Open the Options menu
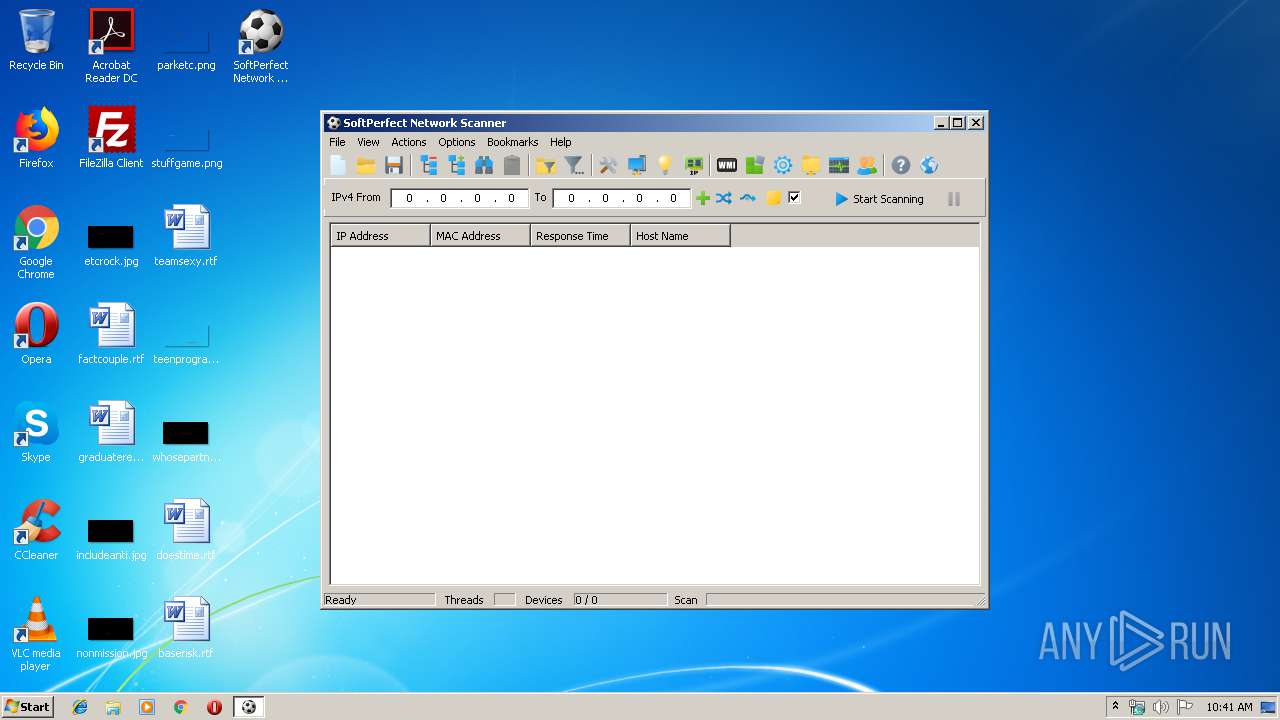This screenshot has width=1280, height=720. coord(457,142)
